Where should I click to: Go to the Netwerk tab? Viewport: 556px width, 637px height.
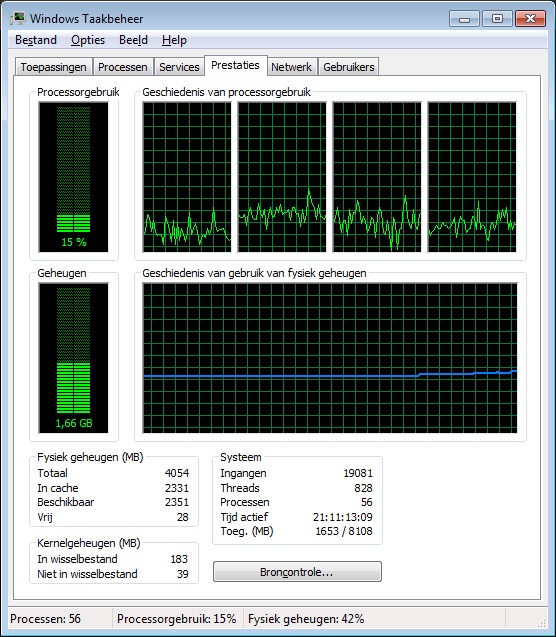point(291,67)
